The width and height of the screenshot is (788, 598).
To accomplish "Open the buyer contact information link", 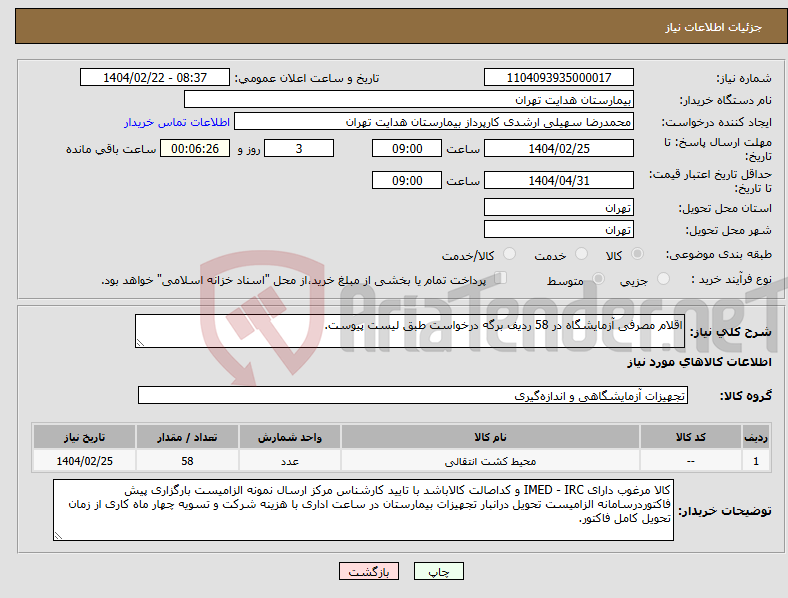I will coord(177,122).
